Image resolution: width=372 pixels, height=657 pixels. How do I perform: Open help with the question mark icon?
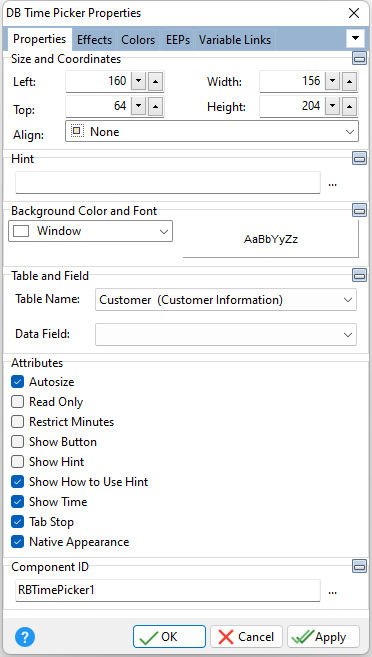click(x=25, y=637)
